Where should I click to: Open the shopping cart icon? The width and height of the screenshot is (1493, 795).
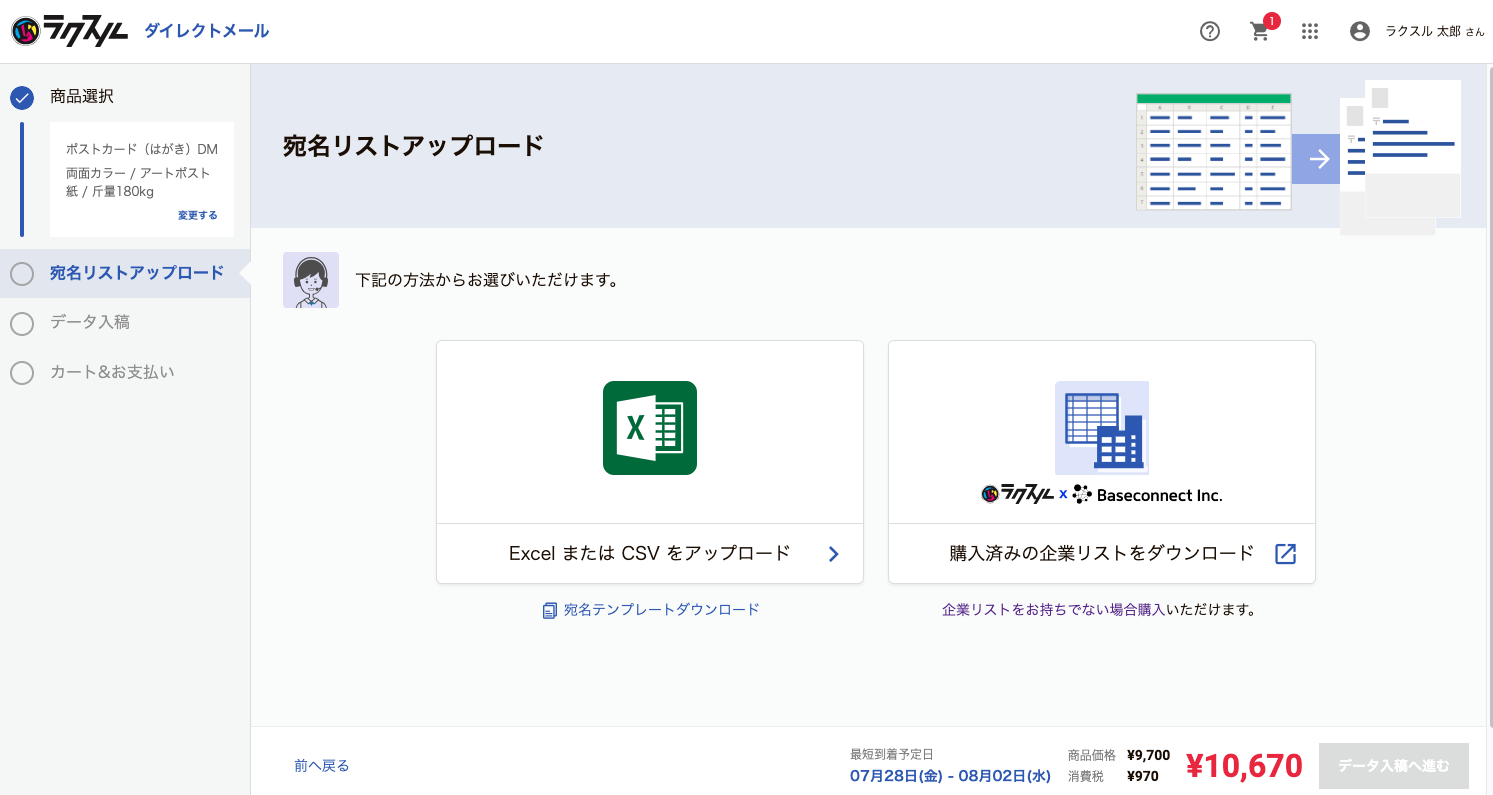(1260, 31)
